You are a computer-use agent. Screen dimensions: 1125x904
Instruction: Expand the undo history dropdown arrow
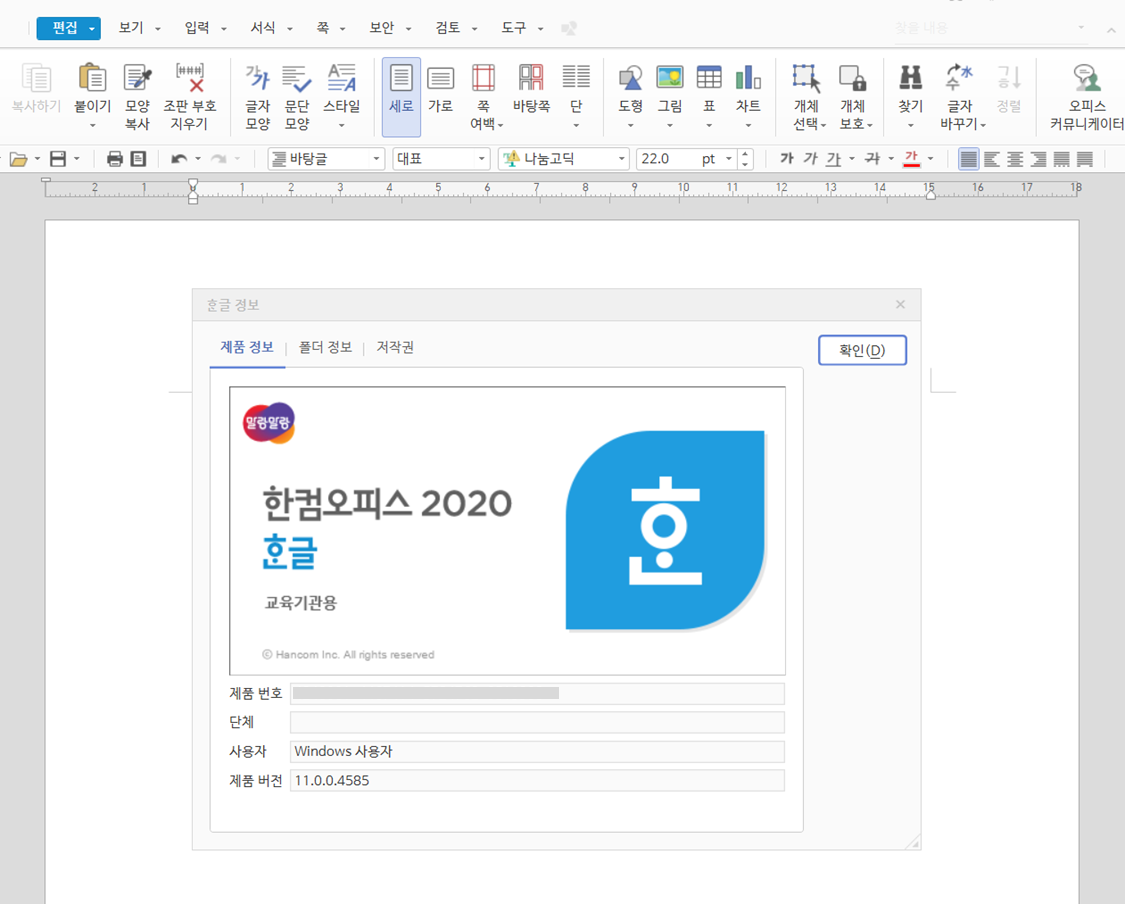[198, 159]
